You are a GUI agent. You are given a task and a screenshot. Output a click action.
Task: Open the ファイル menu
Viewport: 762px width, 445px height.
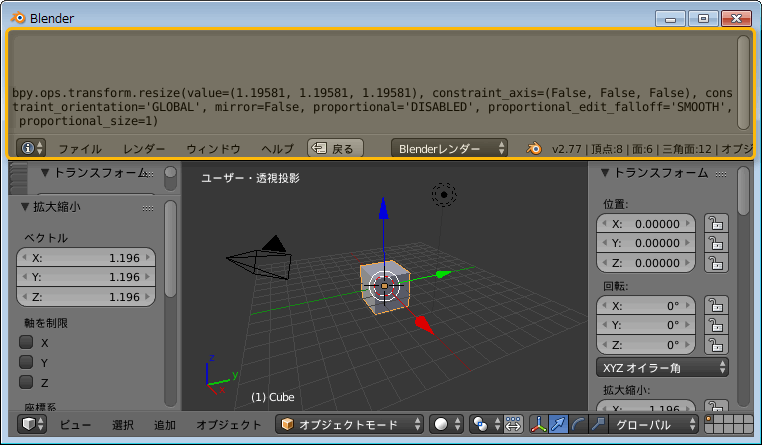(80, 149)
